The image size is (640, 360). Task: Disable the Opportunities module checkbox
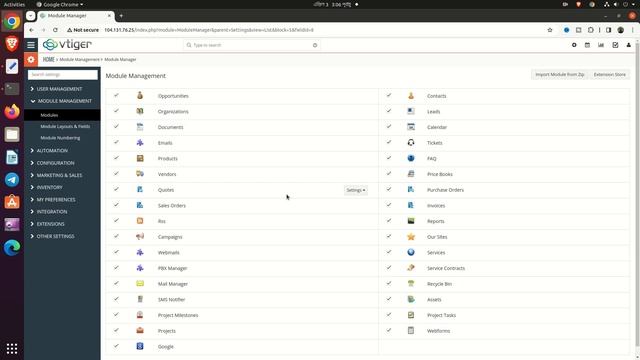[x=116, y=95]
